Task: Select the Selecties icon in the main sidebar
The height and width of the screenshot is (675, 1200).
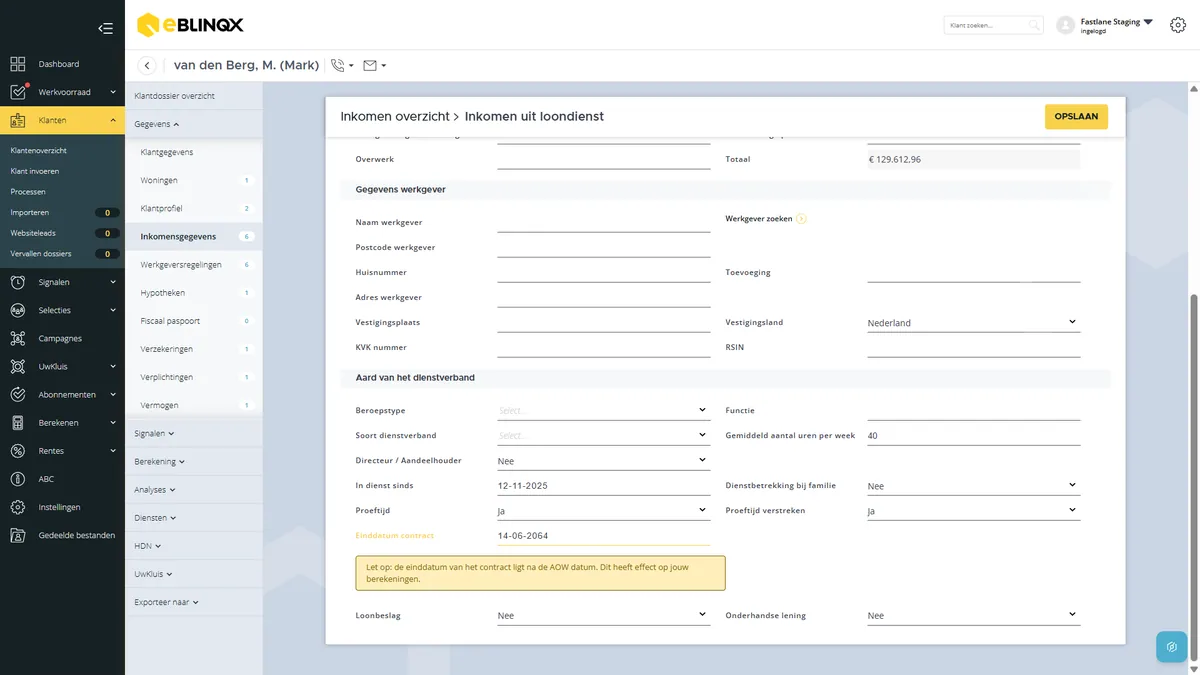Action: [18, 310]
